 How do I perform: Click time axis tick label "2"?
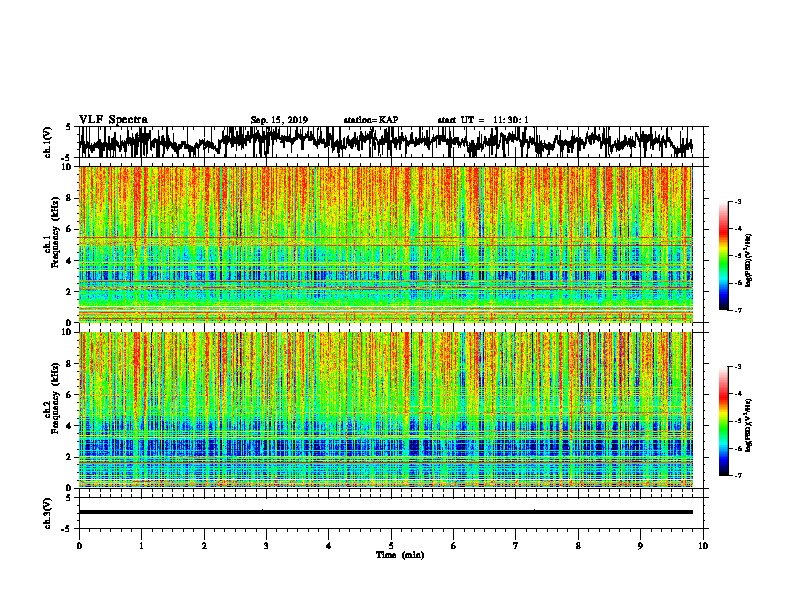[x=204, y=546]
